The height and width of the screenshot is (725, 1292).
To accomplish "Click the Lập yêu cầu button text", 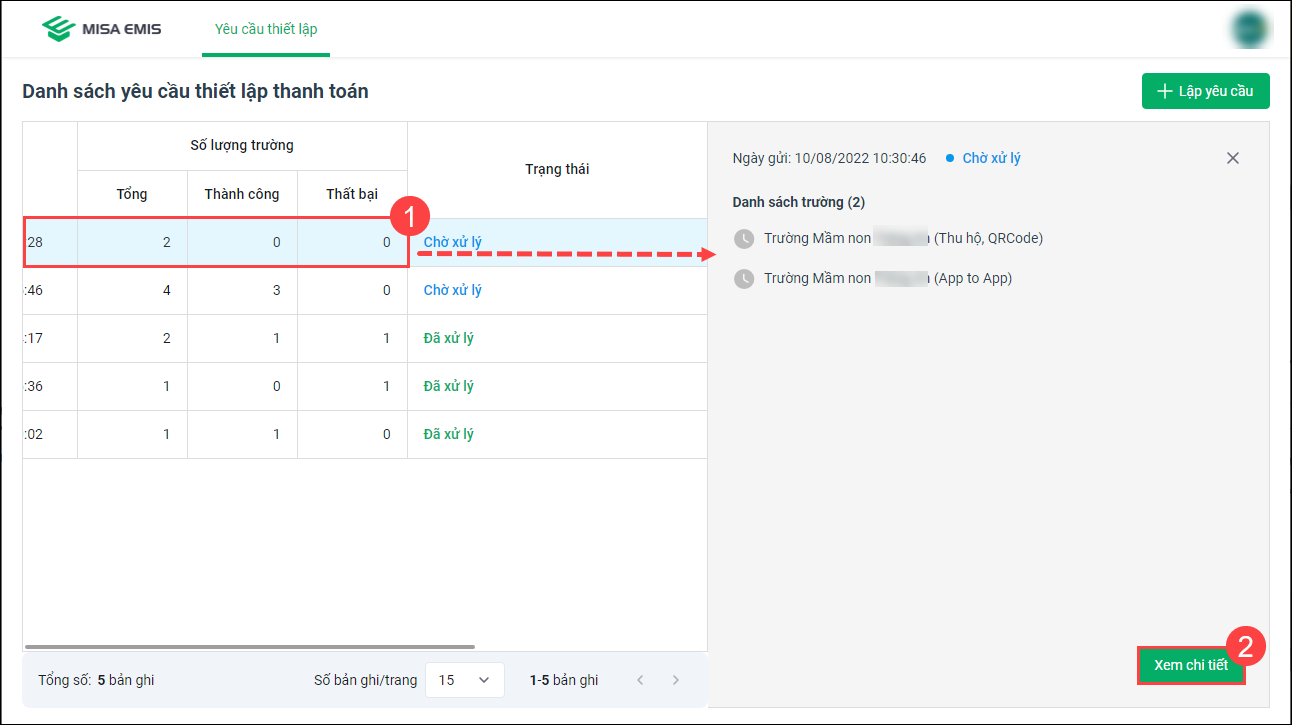I will coord(1215,91).
